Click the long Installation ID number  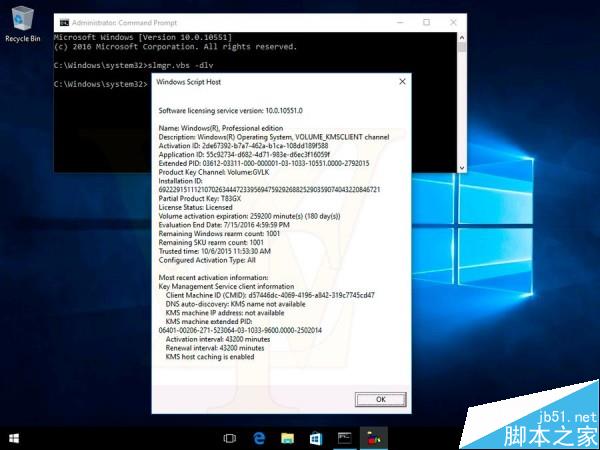coord(269,190)
